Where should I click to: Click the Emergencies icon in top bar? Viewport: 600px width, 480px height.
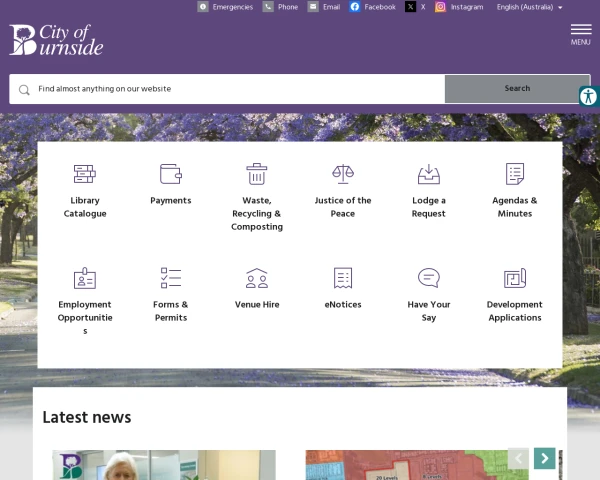point(203,7)
